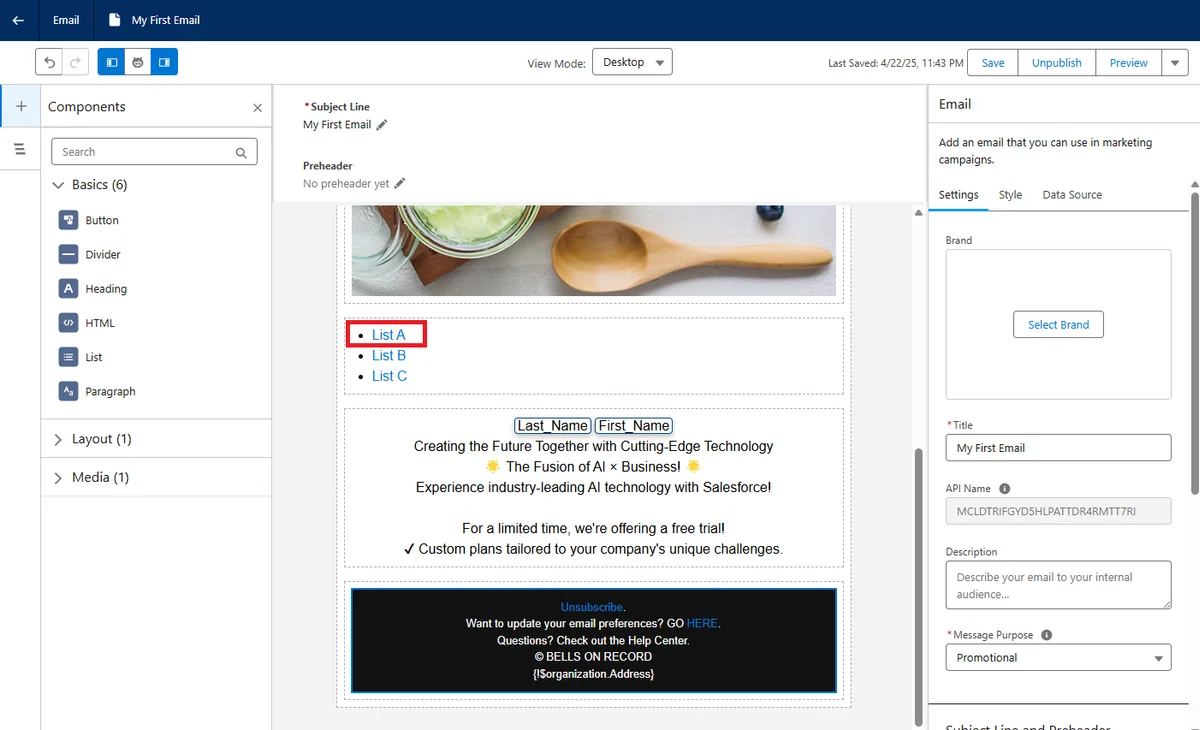Click the magnifier icon in Search
Image resolution: width=1200 pixels, height=730 pixels.
241,153
